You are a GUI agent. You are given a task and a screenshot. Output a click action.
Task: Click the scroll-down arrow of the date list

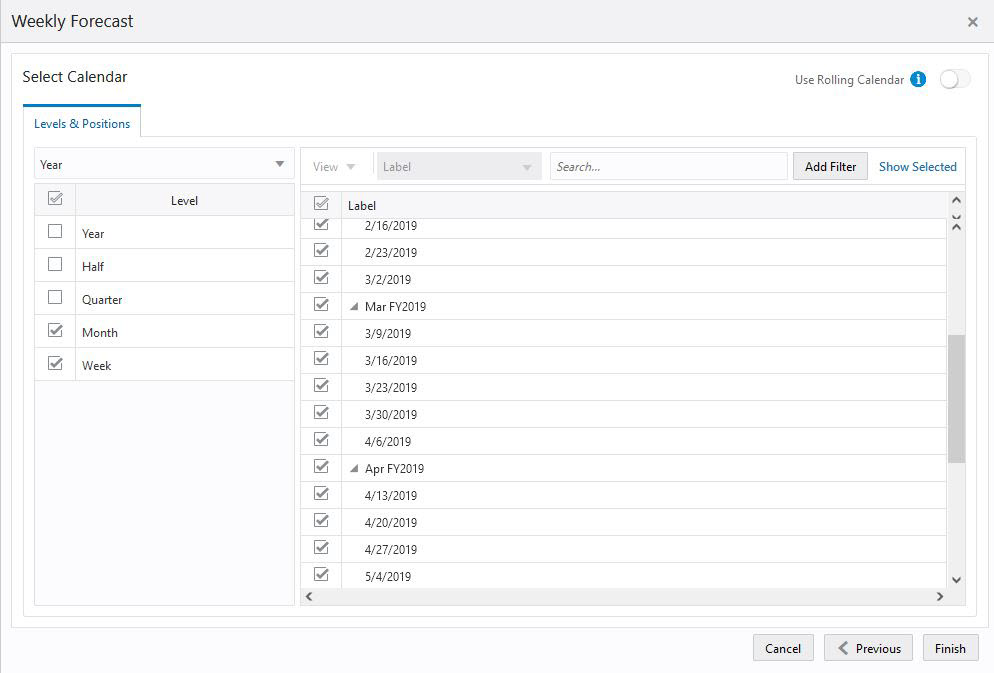956,578
